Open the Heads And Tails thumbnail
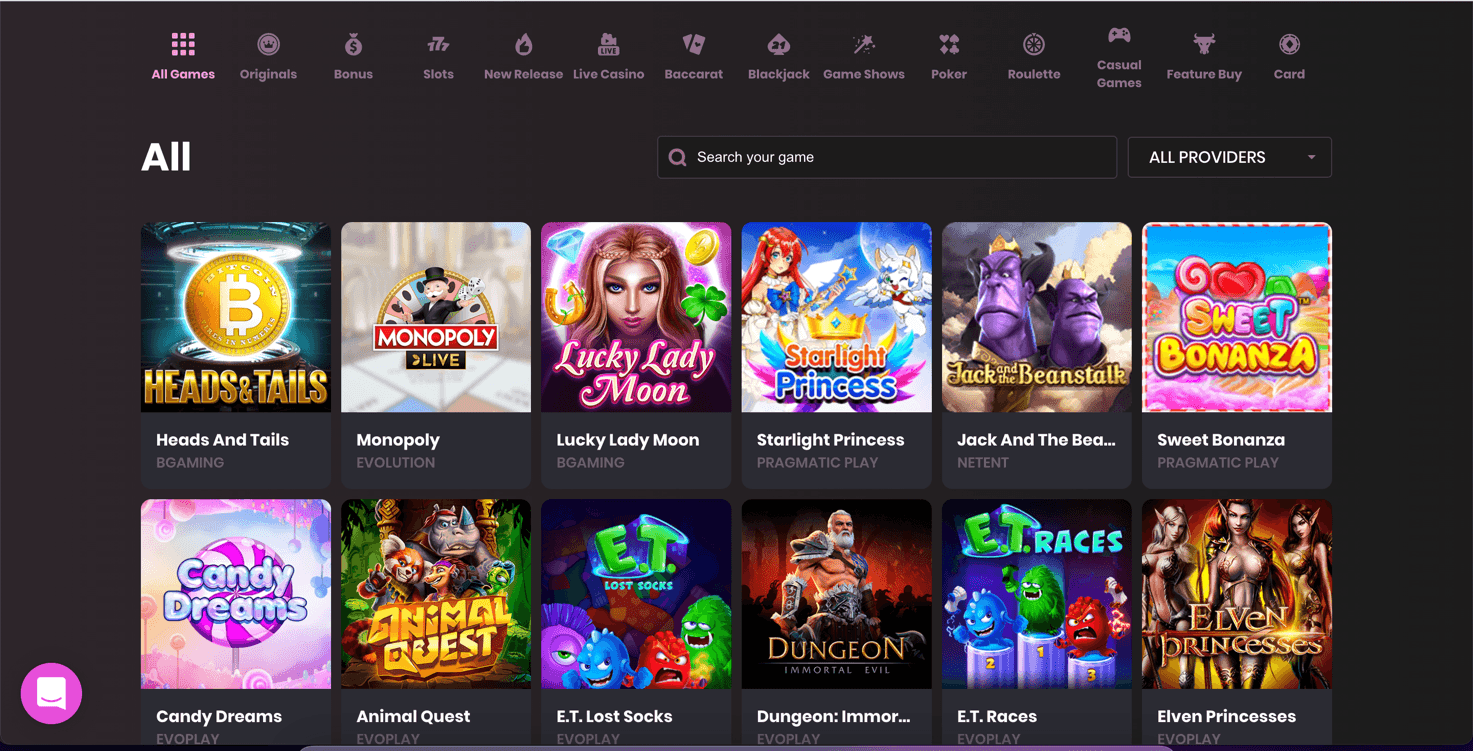The height and width of the screenshot is (751, 1473). coord(236,317)
